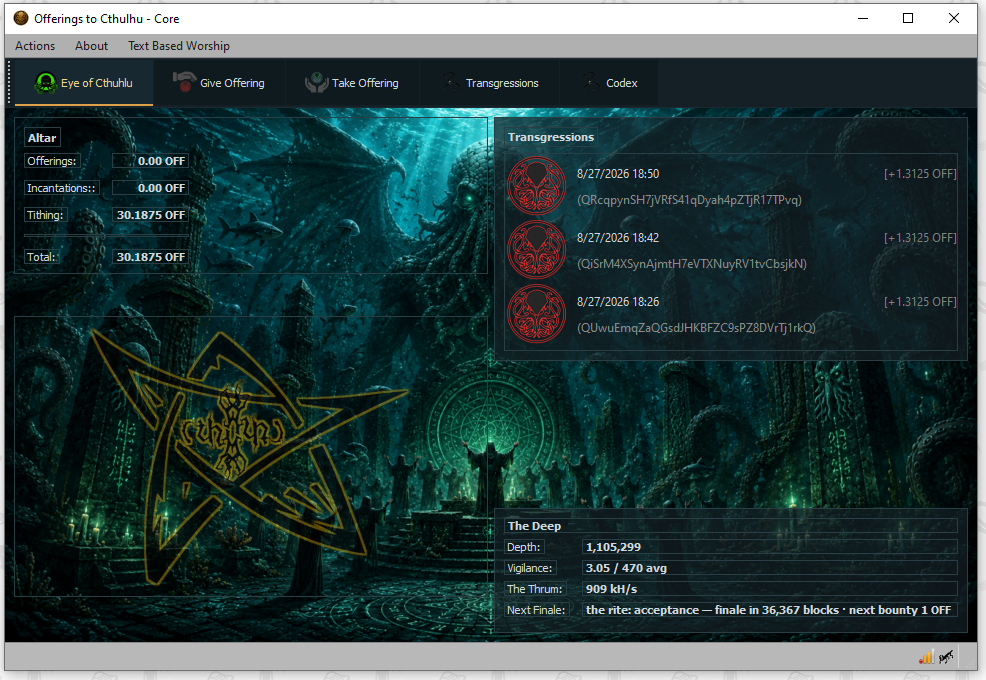Click The Deep panel heading
The height and width of the screenshot is (680, 986).
[x=535, y=526]
